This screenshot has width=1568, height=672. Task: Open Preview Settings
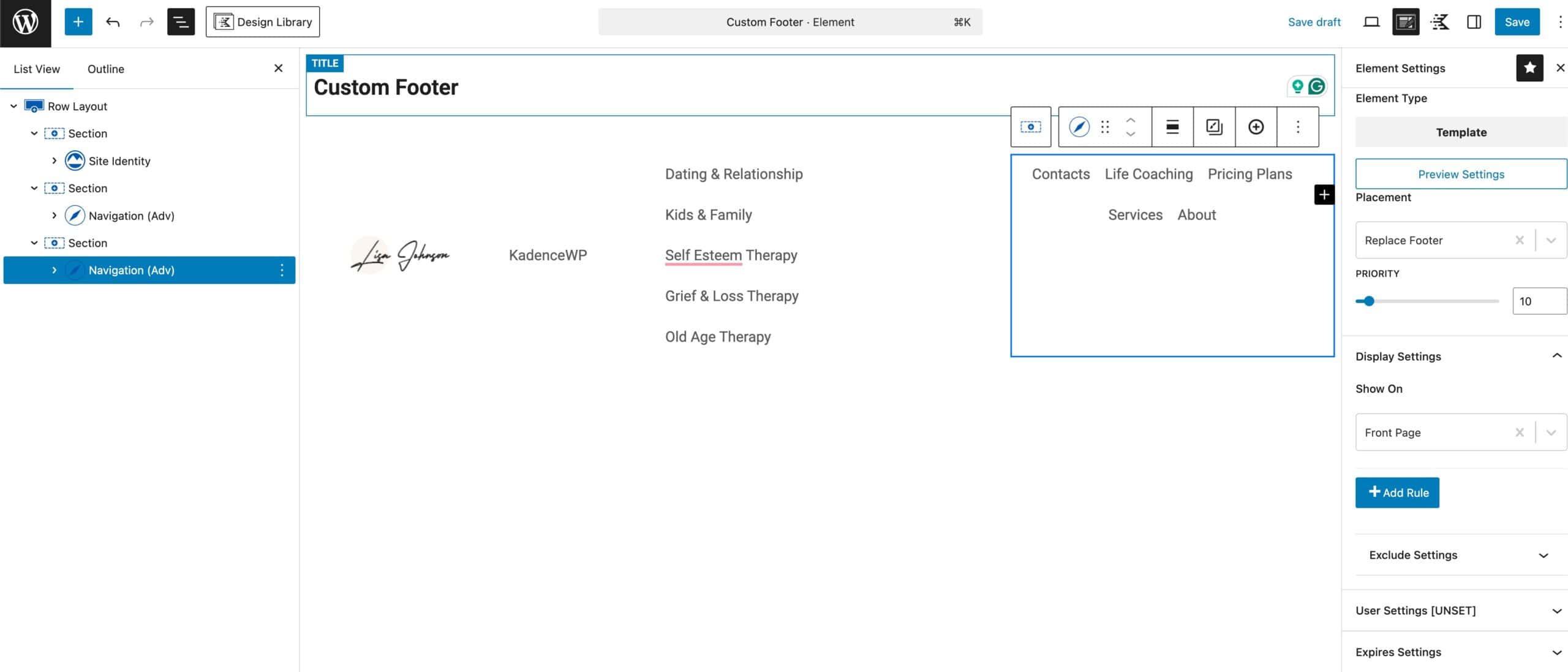1461,174
